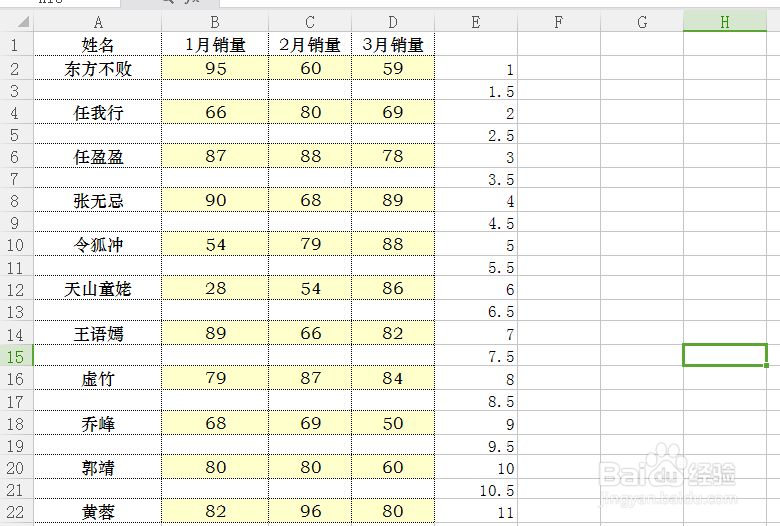Select the name cell 黄蓉
Image resolution: width=780 pixels, height=526 pixels.
click(x=98, y=511)
